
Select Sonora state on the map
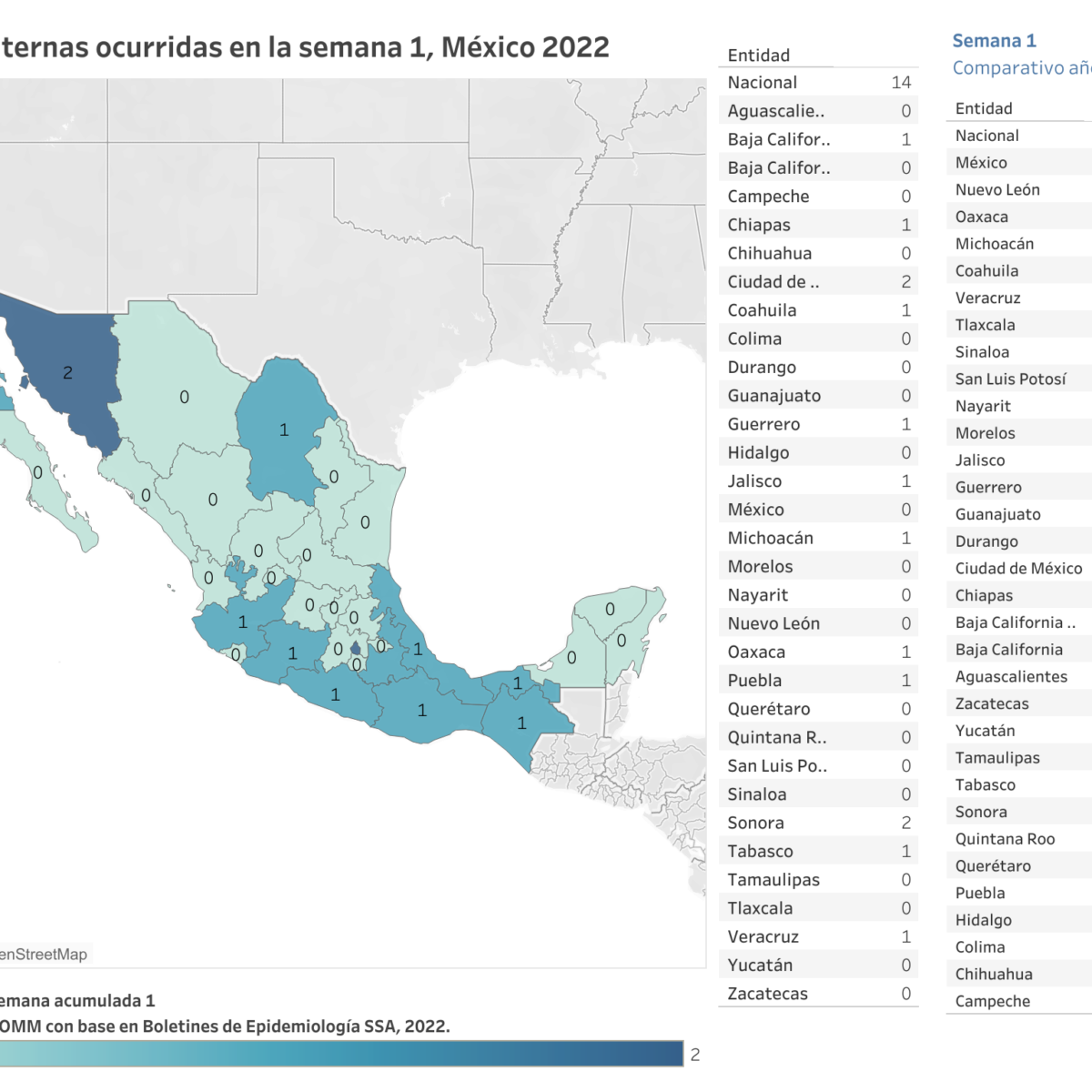[x=68, y=373]
